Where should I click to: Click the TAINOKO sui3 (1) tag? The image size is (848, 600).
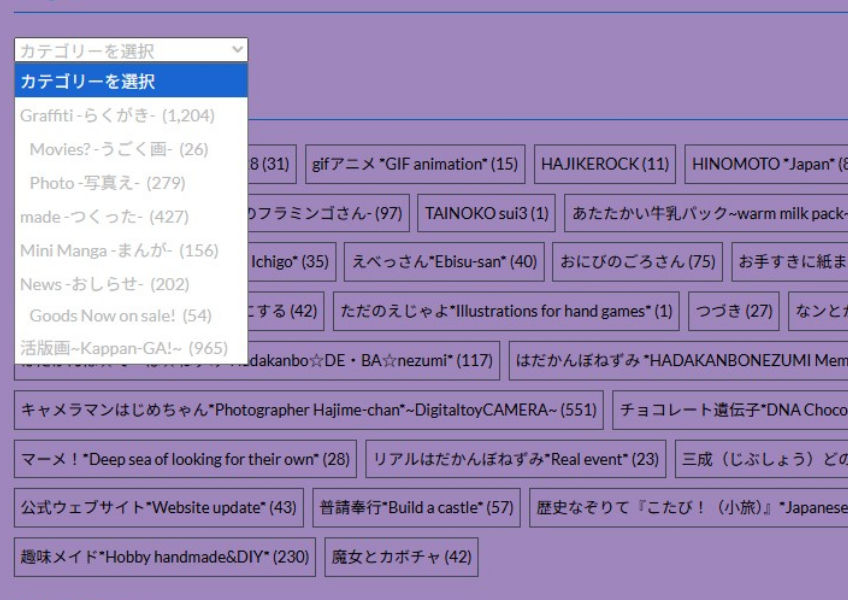click(x=486, y=213)
